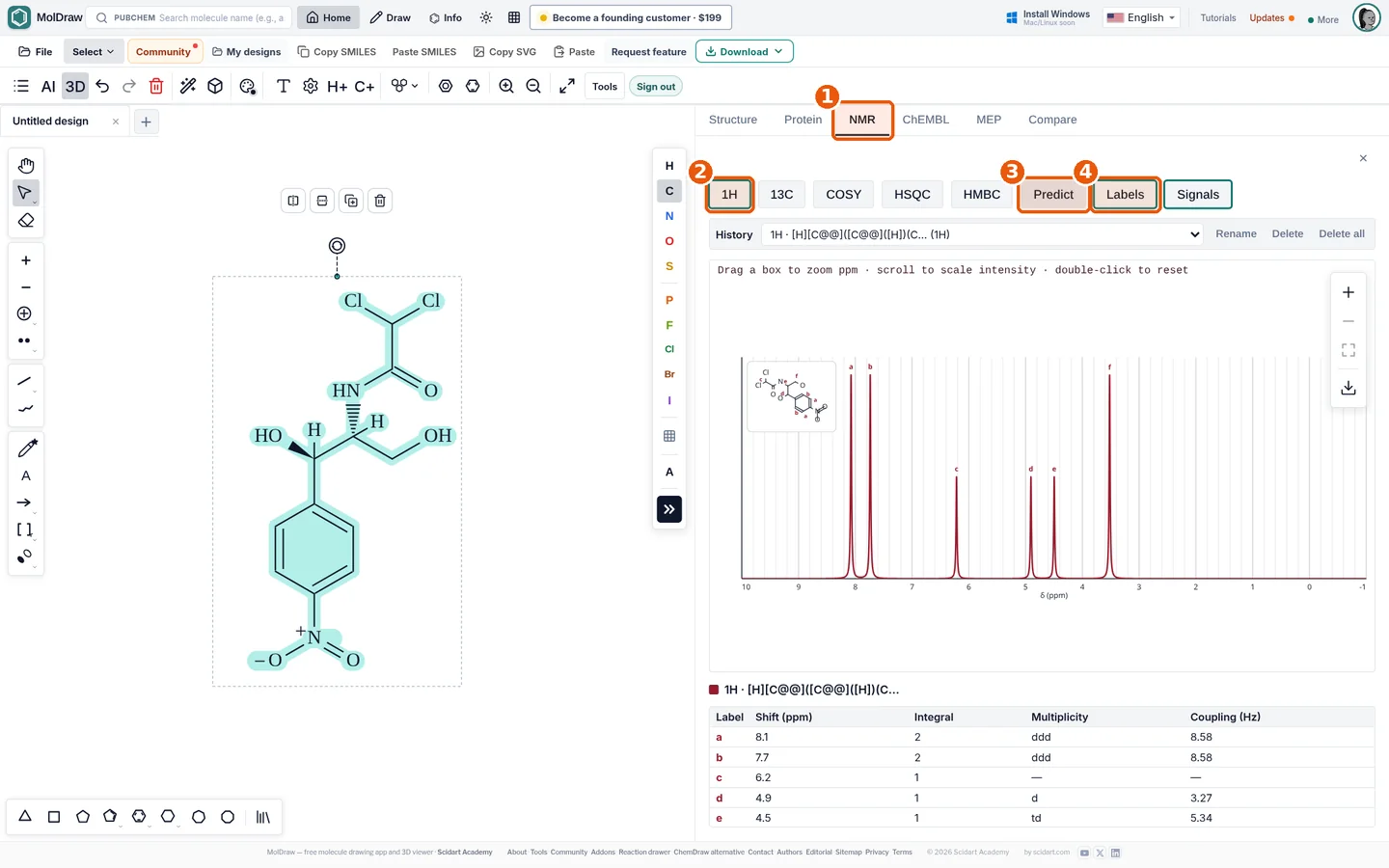This screenshot has height=868, width=1389.
Task: Pick the single bond line tool
Action: coord(25,382)
